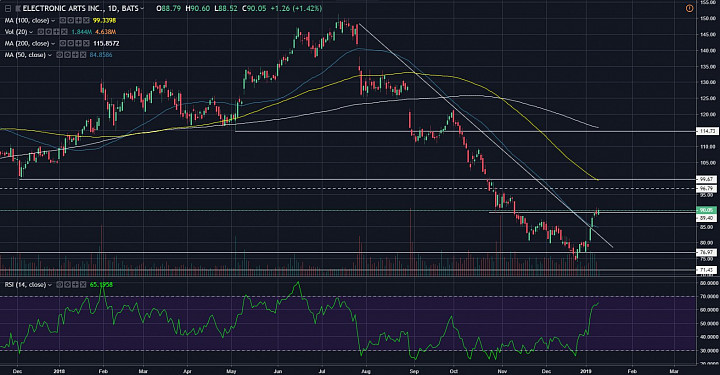Click the 70.0000 level on the RSI axis
Viewport: 720px width, 375px height.
708,297
